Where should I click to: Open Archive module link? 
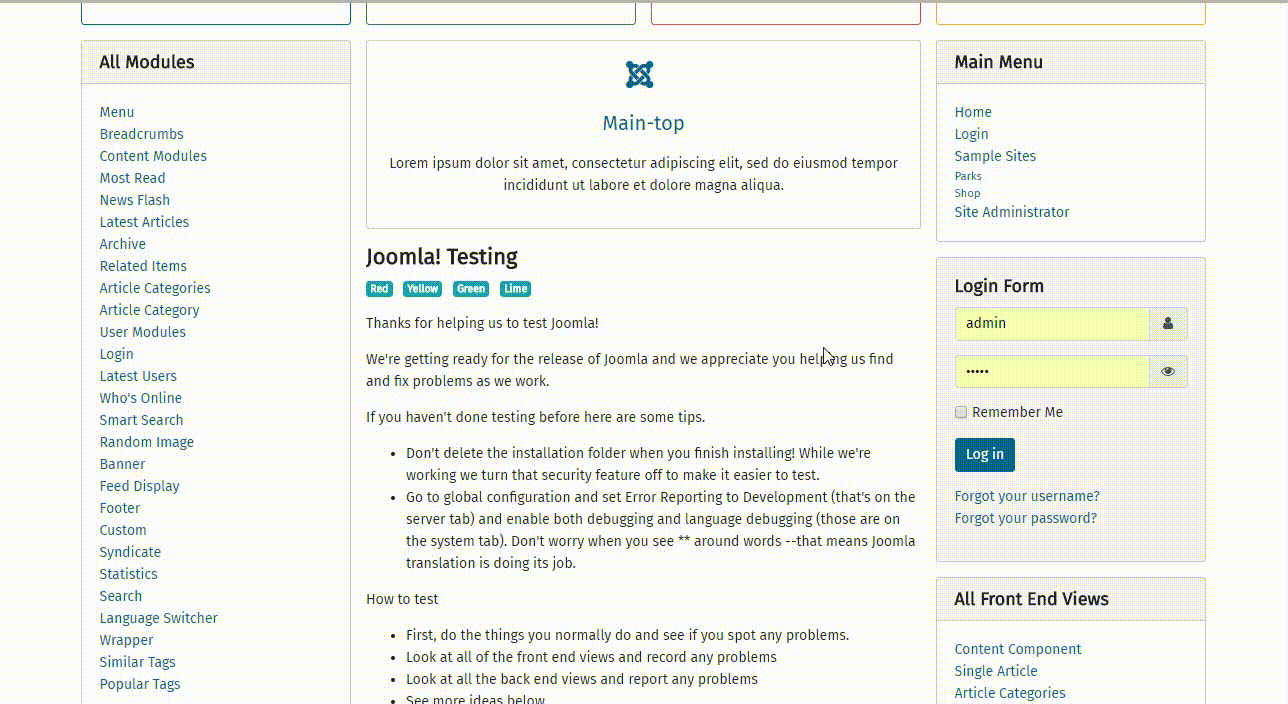coord(123,244)
